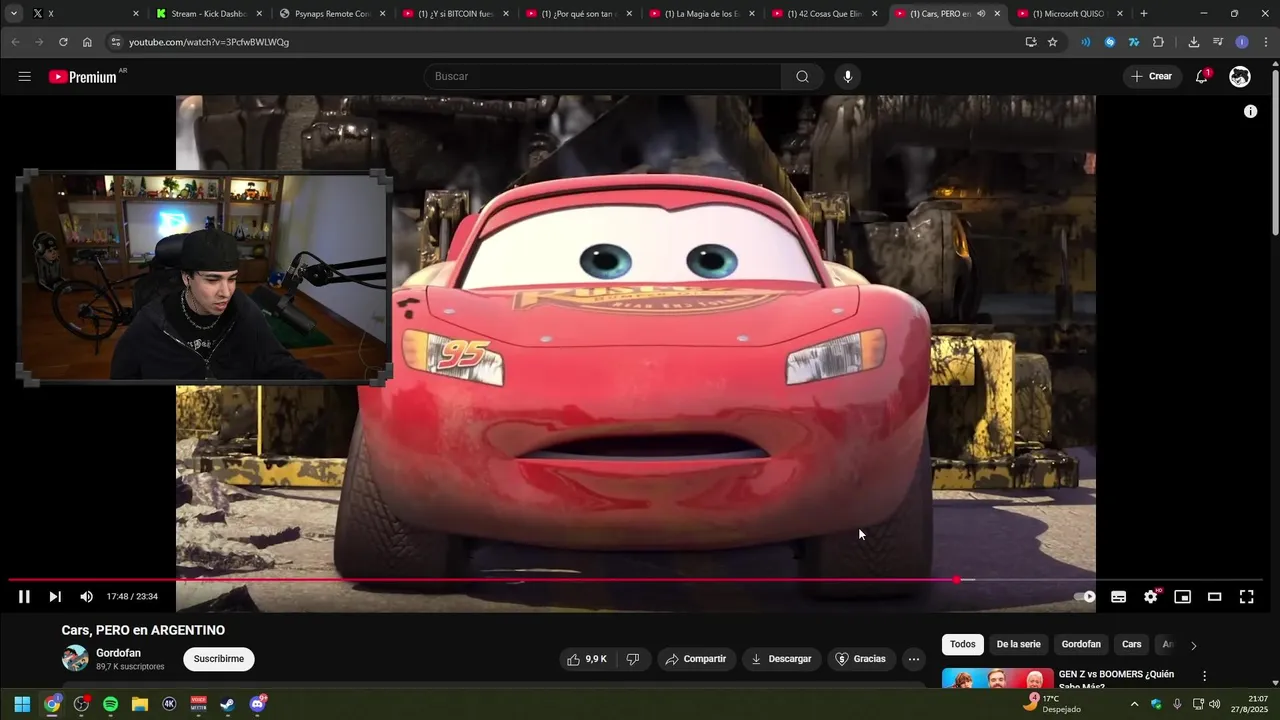Dislike the video
The width and height of the screenshot is (1280, 720).
[633, 659]
